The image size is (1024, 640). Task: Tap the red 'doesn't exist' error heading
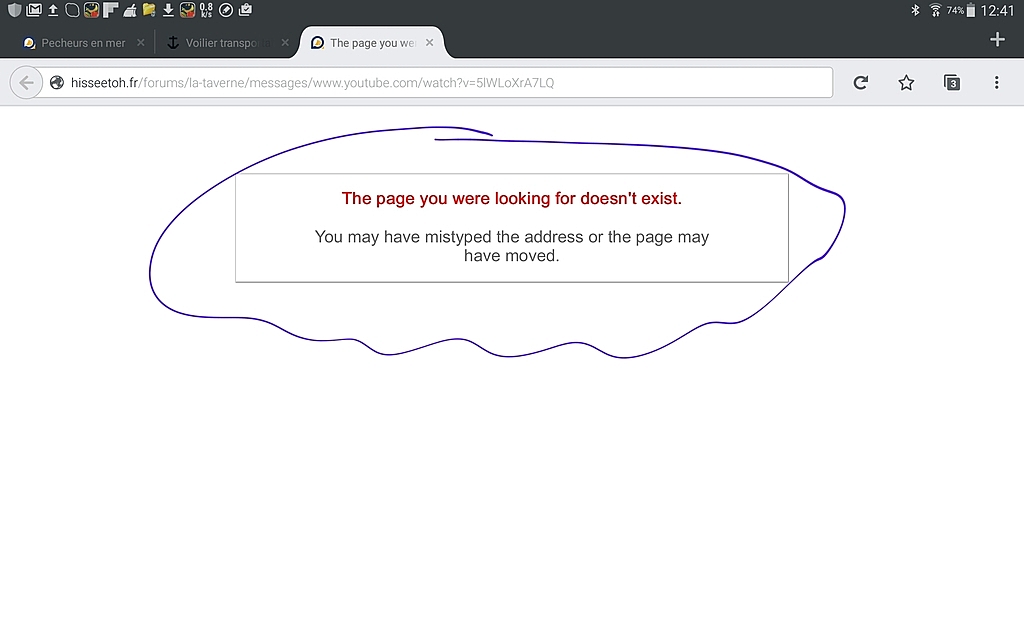pos(511,199)
